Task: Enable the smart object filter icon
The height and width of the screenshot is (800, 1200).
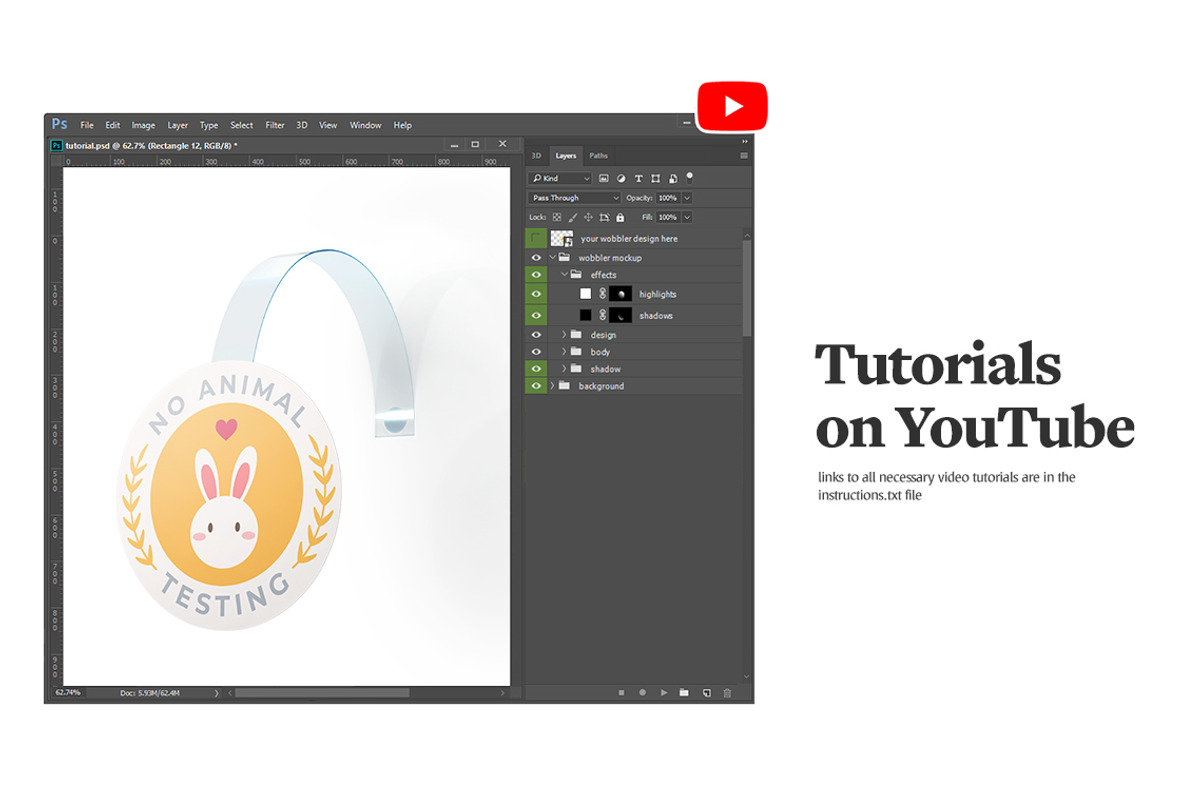Action: coord(672,178)
